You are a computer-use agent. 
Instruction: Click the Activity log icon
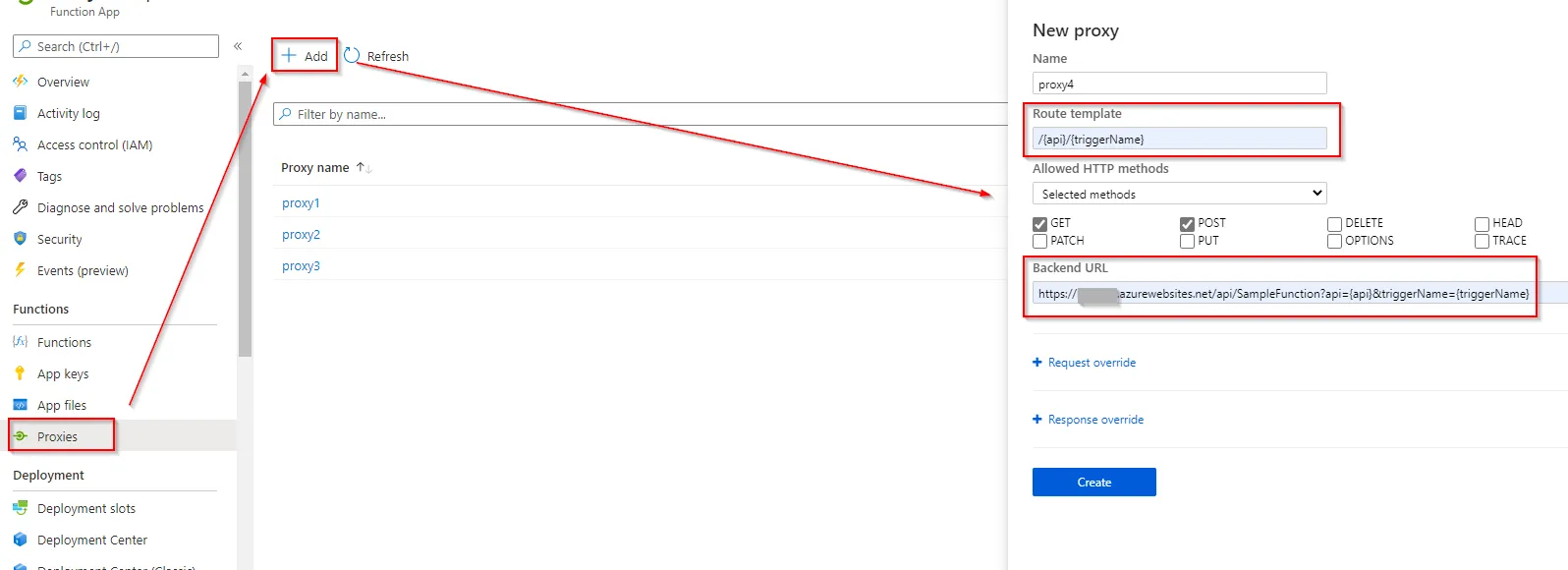coord(20,113)
